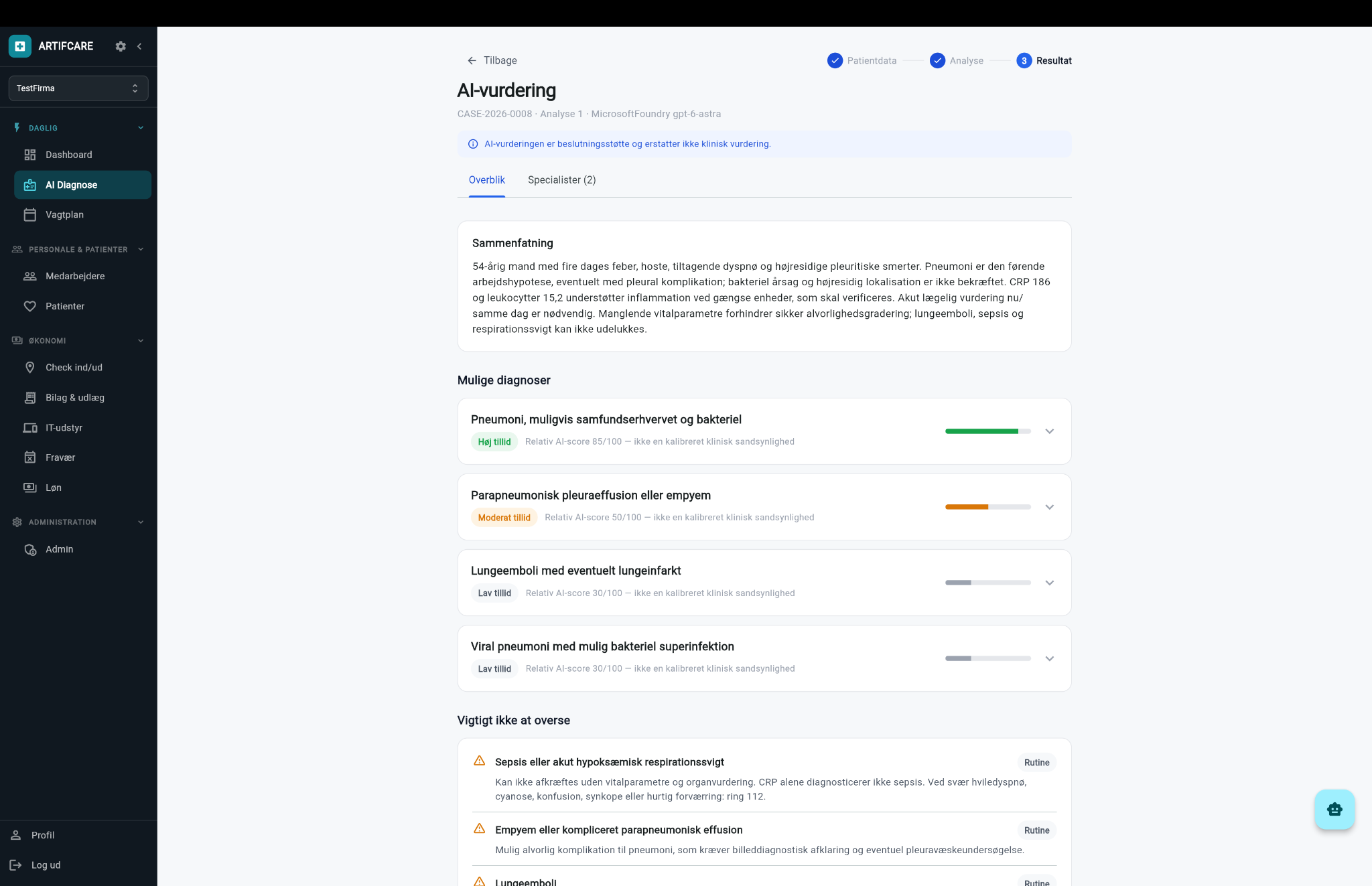Open the Løn menu item
This screenshot has height=886, width=1372.
(82, 488)
